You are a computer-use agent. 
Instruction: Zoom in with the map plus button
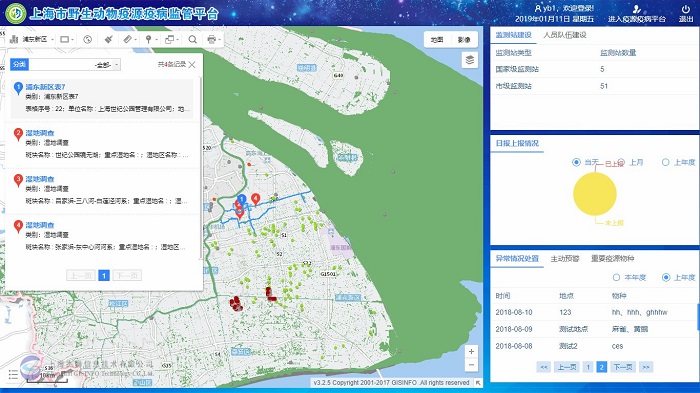(x=471, y=351)
